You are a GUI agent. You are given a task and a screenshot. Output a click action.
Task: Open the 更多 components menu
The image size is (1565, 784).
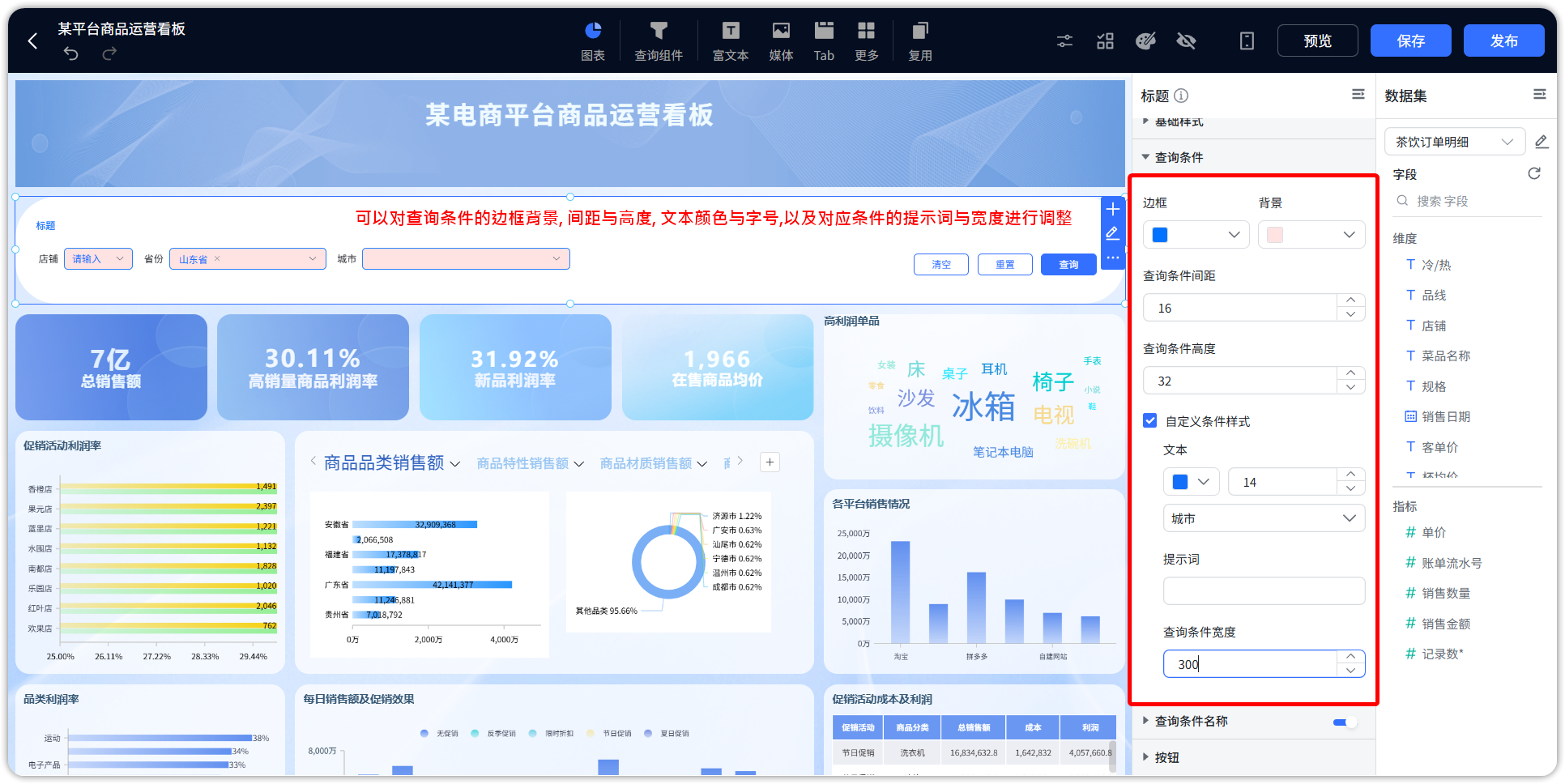(867, 40)
